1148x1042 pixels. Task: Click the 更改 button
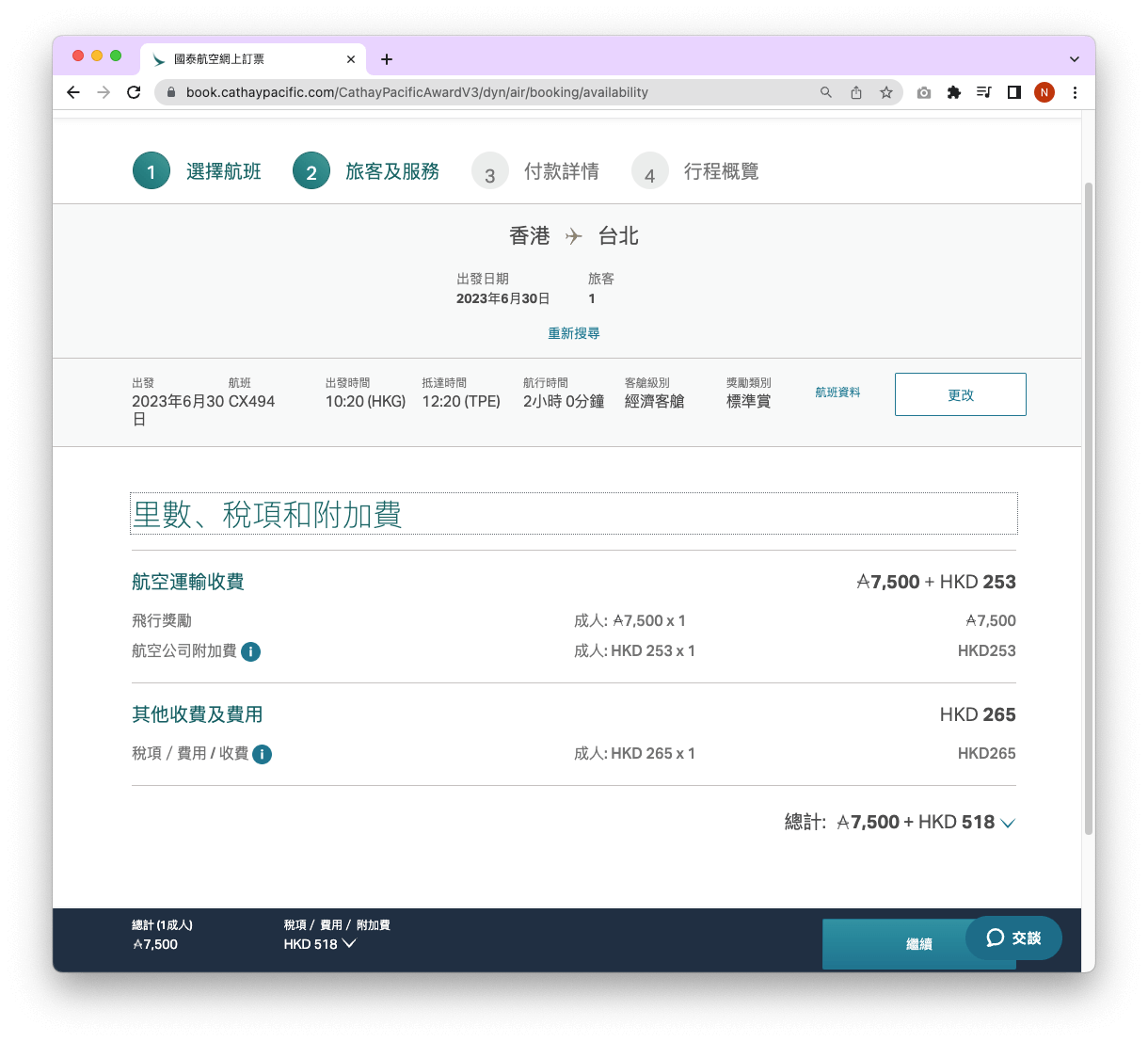point(960,394)
